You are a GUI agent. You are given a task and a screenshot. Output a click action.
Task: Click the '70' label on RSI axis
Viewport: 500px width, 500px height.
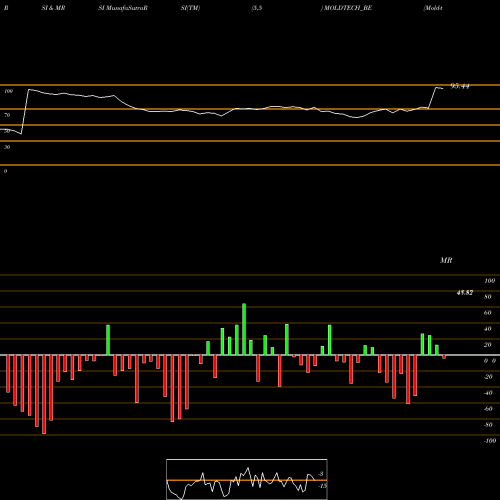7,115
